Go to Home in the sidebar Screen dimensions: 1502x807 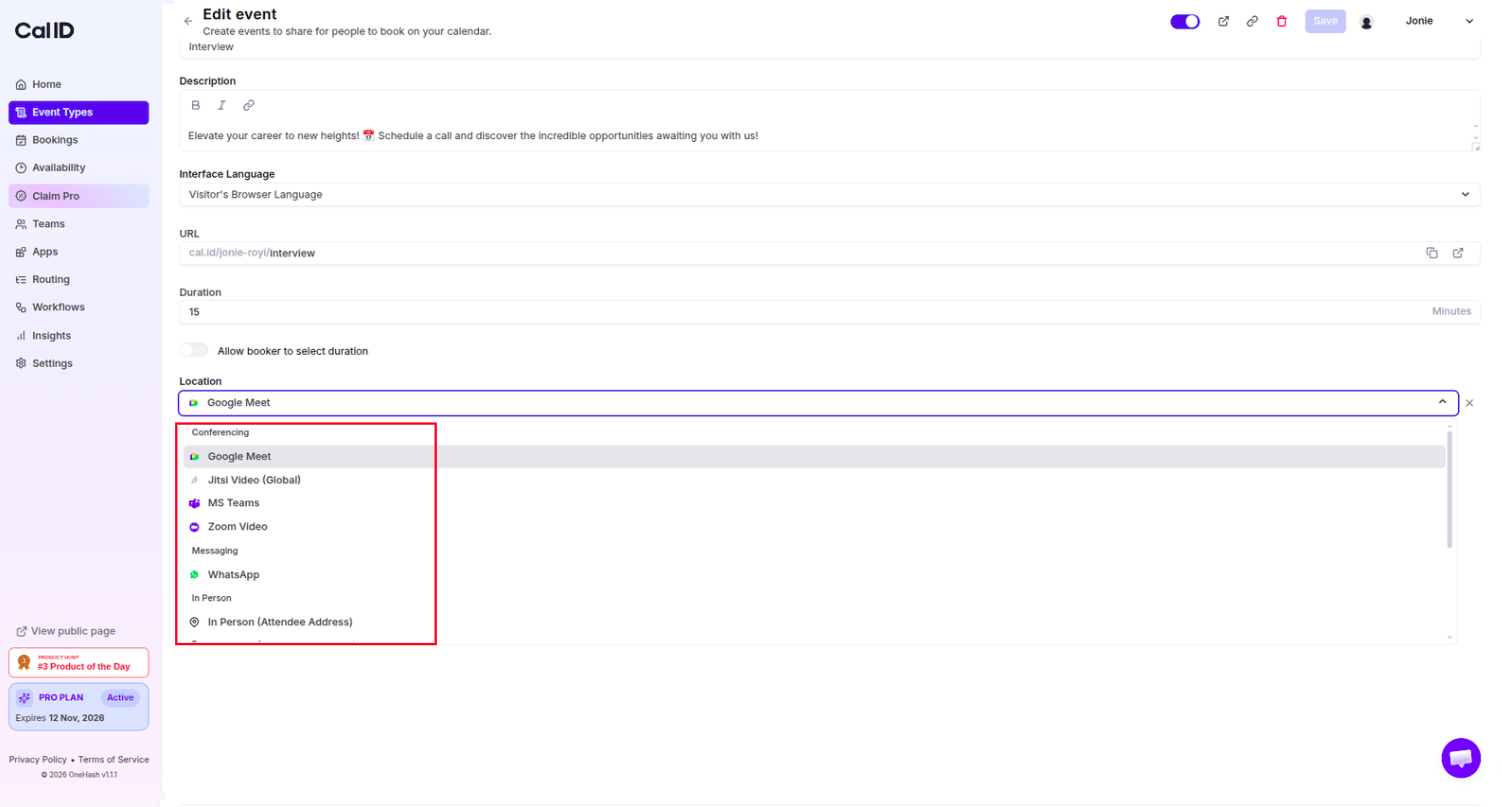79,84
